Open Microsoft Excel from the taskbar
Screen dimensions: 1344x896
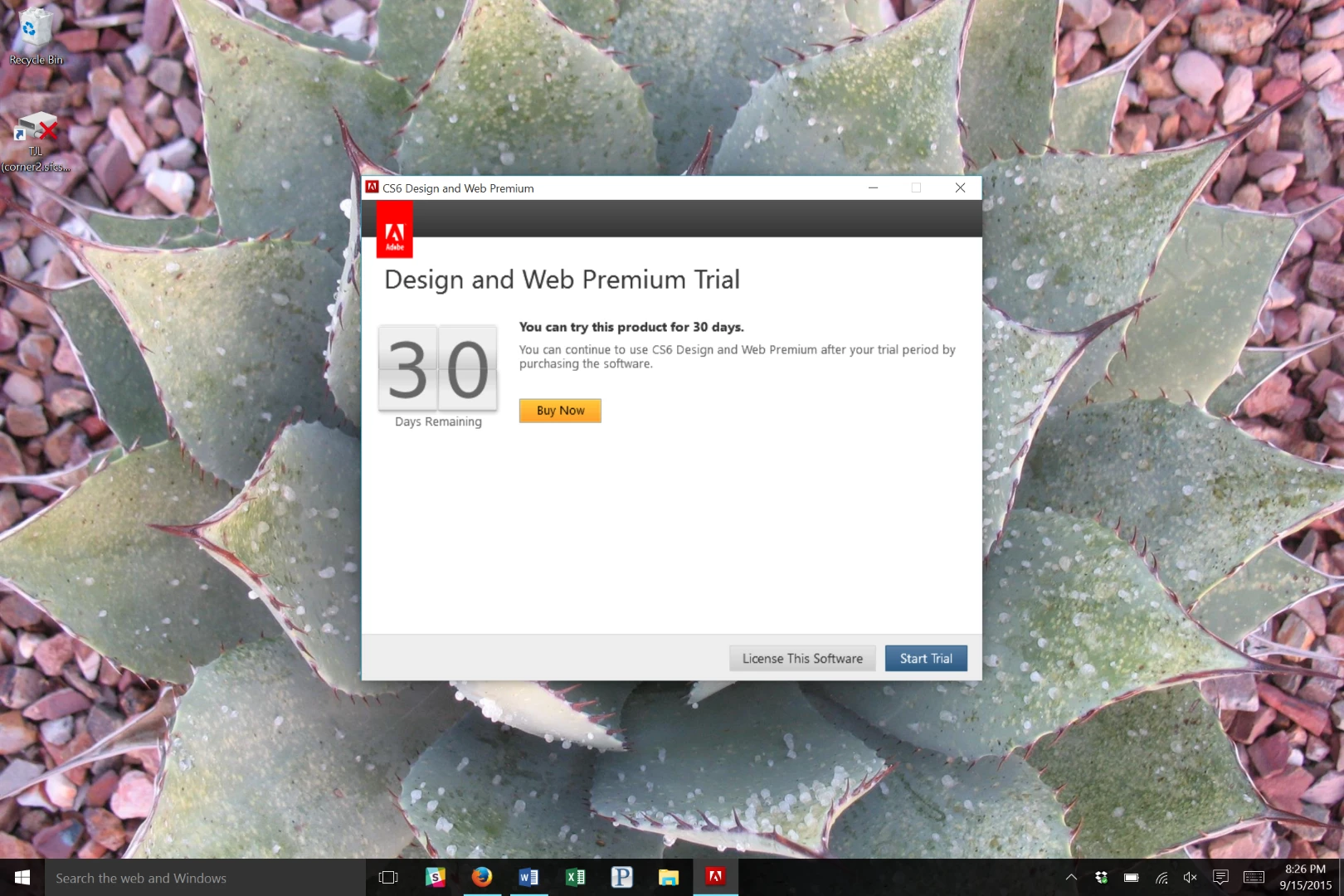[x=575, y=877]
